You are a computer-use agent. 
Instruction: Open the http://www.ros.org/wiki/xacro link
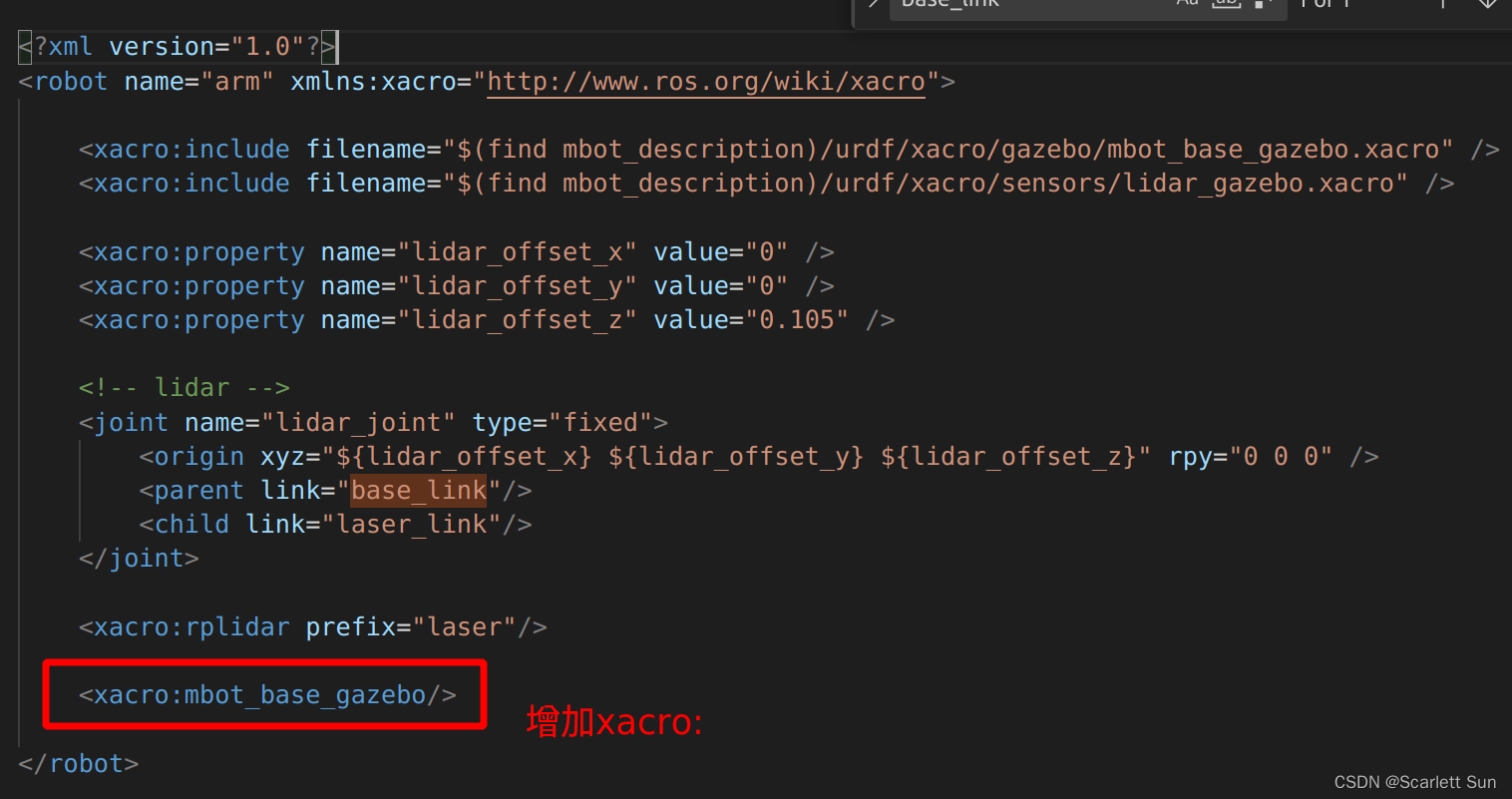[x=706, y=82]
